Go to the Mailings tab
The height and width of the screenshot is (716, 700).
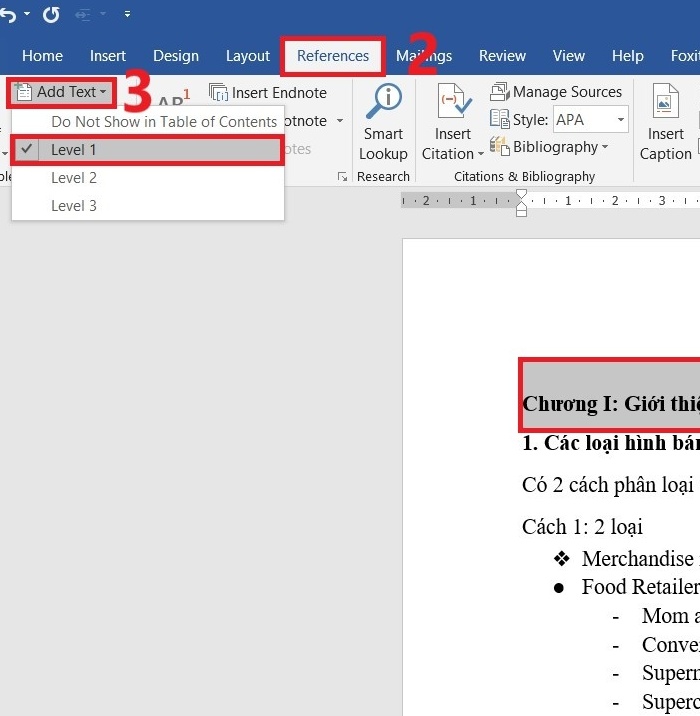(x=424, y=56)
